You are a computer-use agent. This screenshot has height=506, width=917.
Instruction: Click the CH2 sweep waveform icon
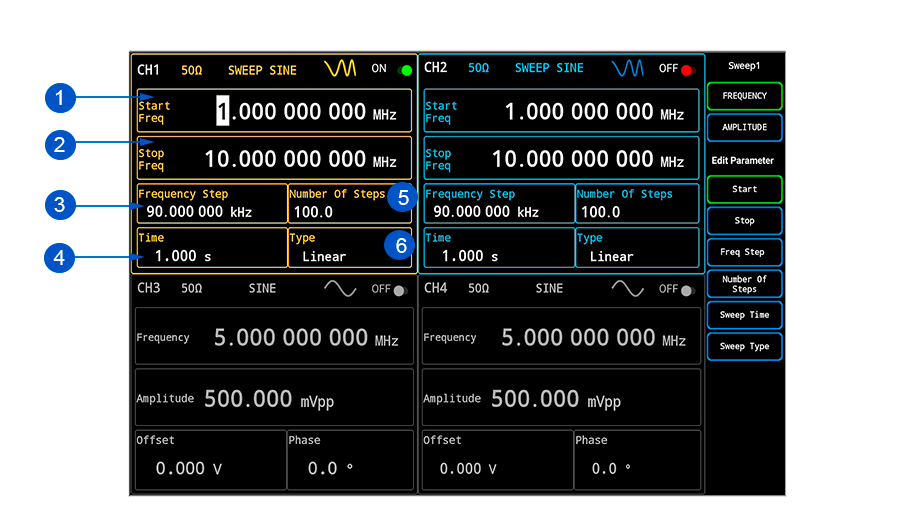[628, 68]
